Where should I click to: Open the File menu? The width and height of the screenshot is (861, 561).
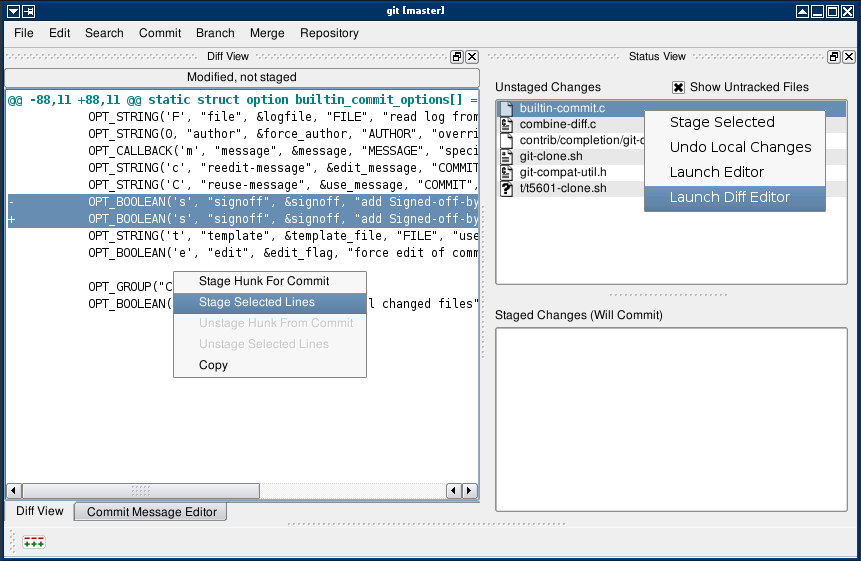(24, 33)
